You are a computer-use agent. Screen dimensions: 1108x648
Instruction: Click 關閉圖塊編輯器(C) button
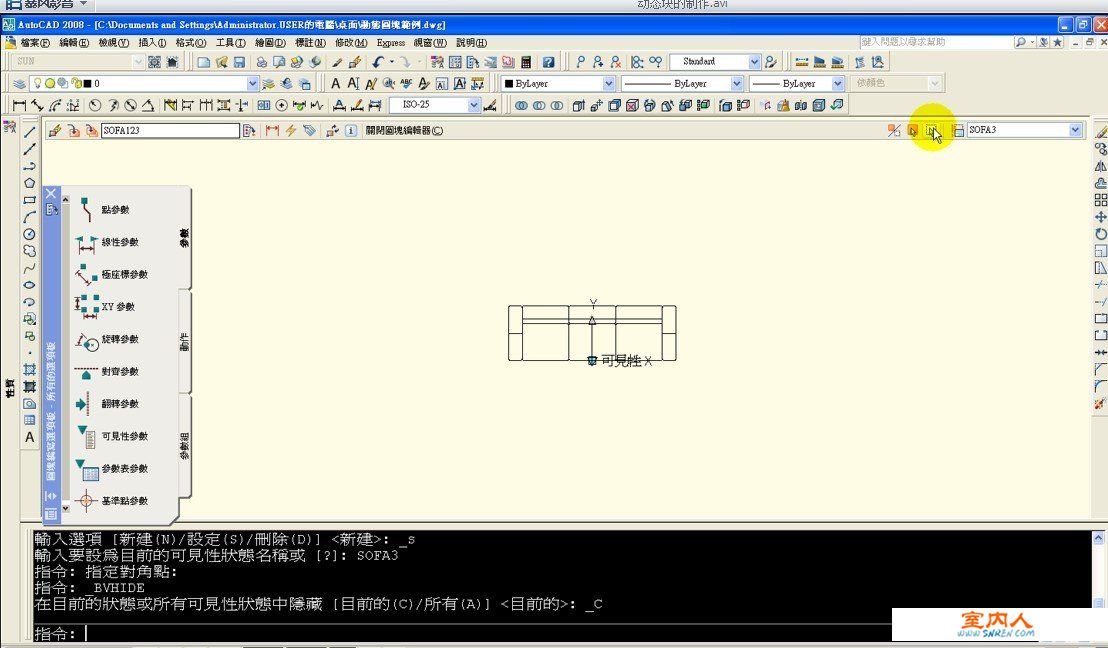404,131
